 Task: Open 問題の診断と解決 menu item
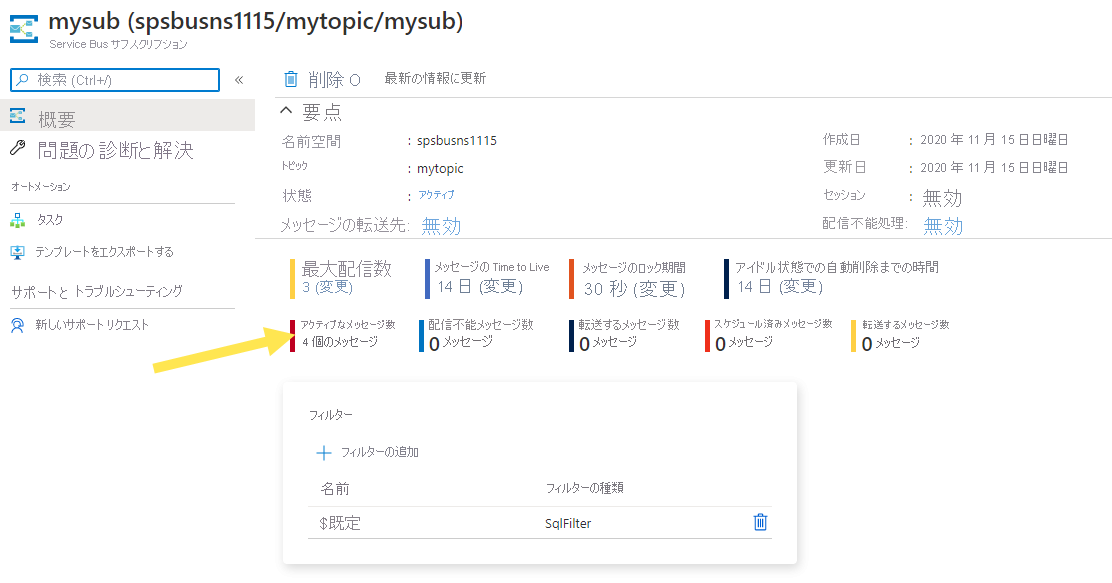118,150
